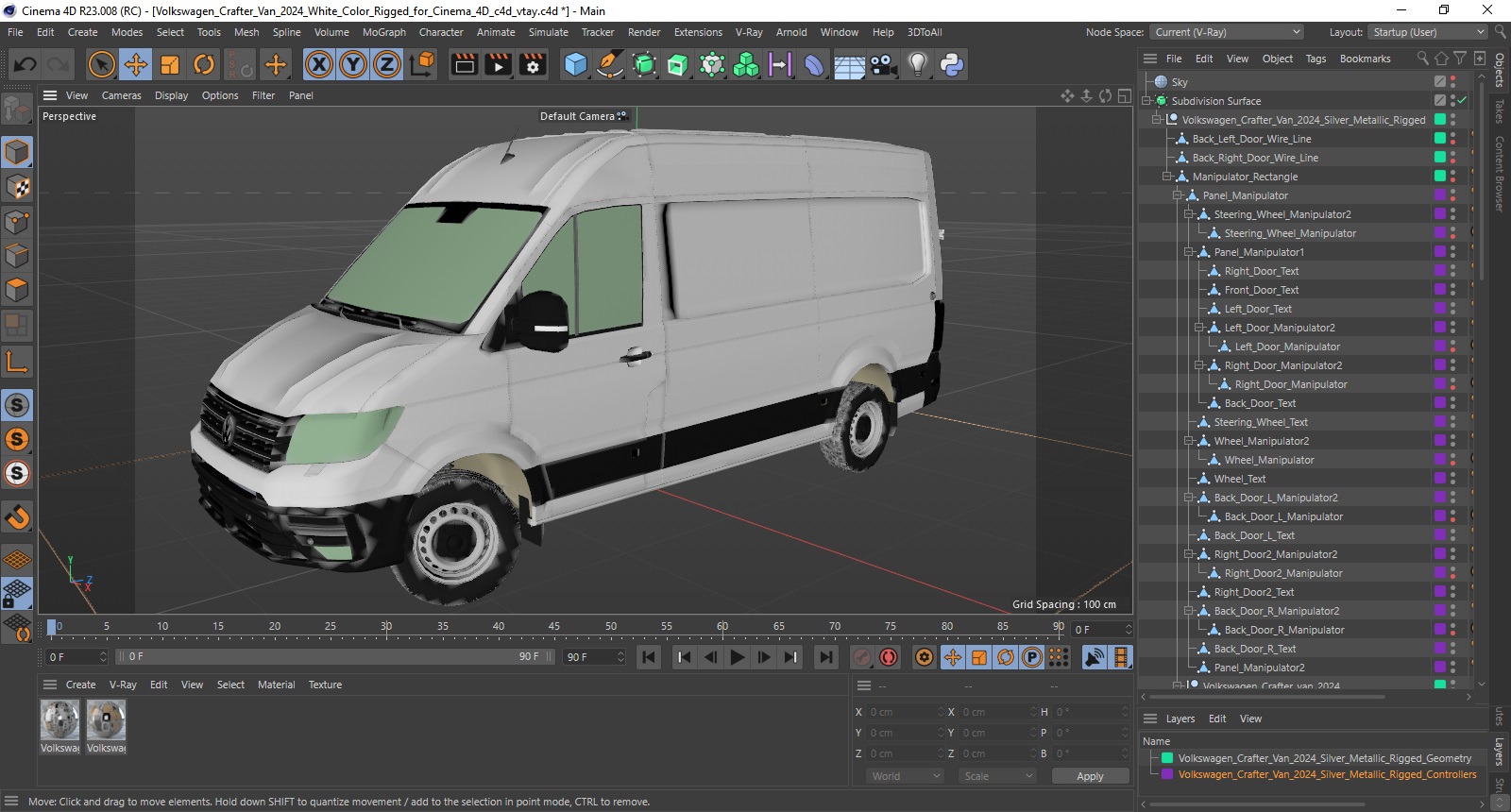Toggle visibility dots of Steering_Wheel_Text

tap(1452, 422)
